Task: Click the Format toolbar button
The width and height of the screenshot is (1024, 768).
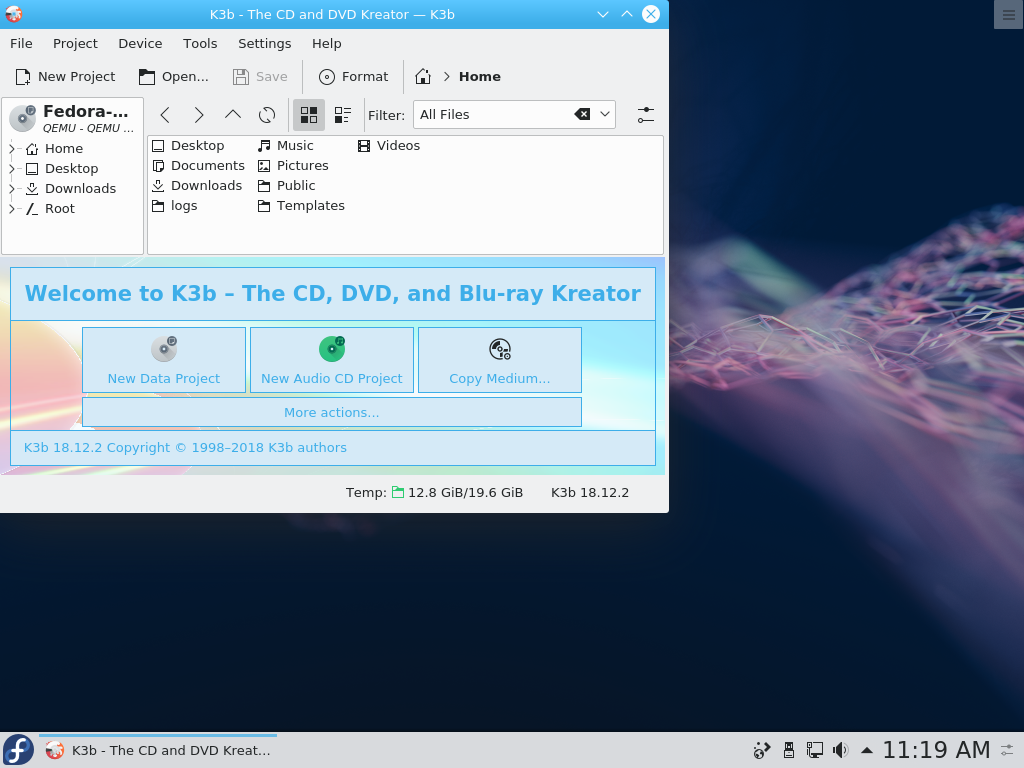Action: tap(353, 76)
